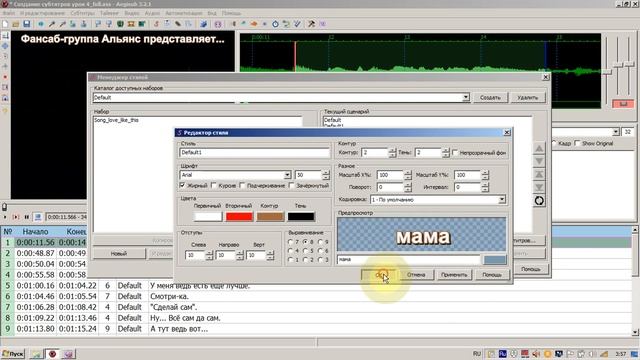Click the crosshair drag tool in sidebar
The width and height of the screenshot is (640, 360).
pos(5,46)
